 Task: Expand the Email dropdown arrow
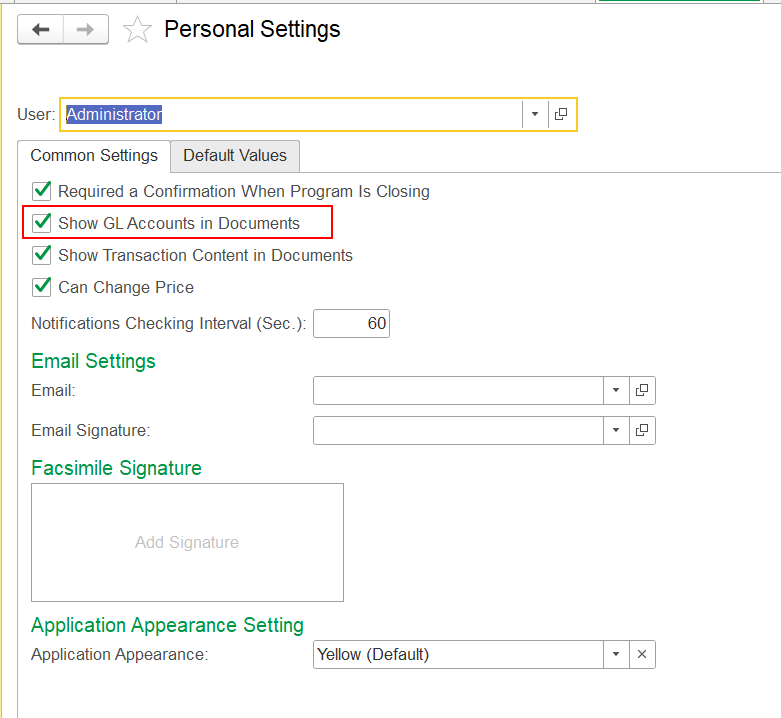pos(616,390)
